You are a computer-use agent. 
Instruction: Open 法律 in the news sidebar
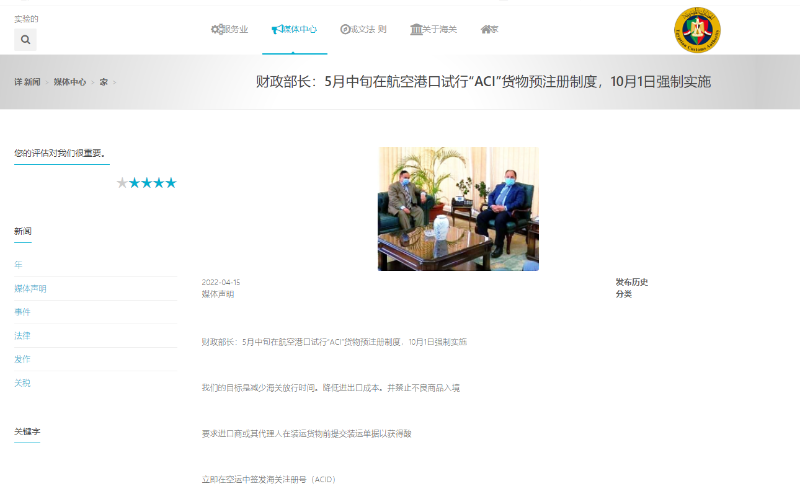tap(22, 335)
